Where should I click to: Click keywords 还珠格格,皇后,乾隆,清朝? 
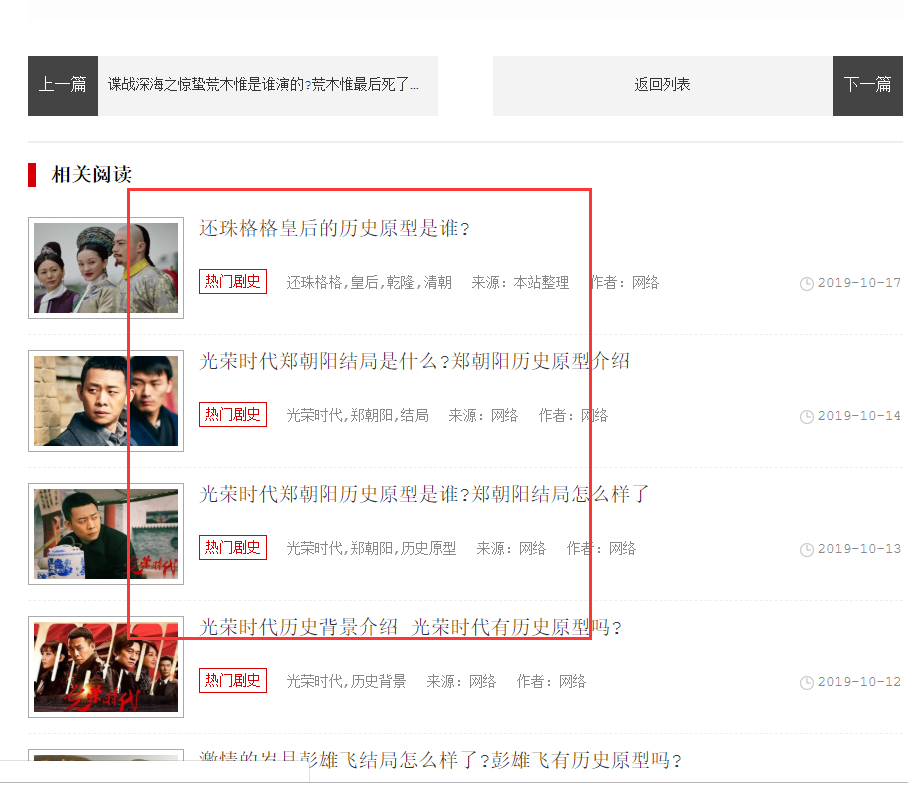[x=369, y=283]
